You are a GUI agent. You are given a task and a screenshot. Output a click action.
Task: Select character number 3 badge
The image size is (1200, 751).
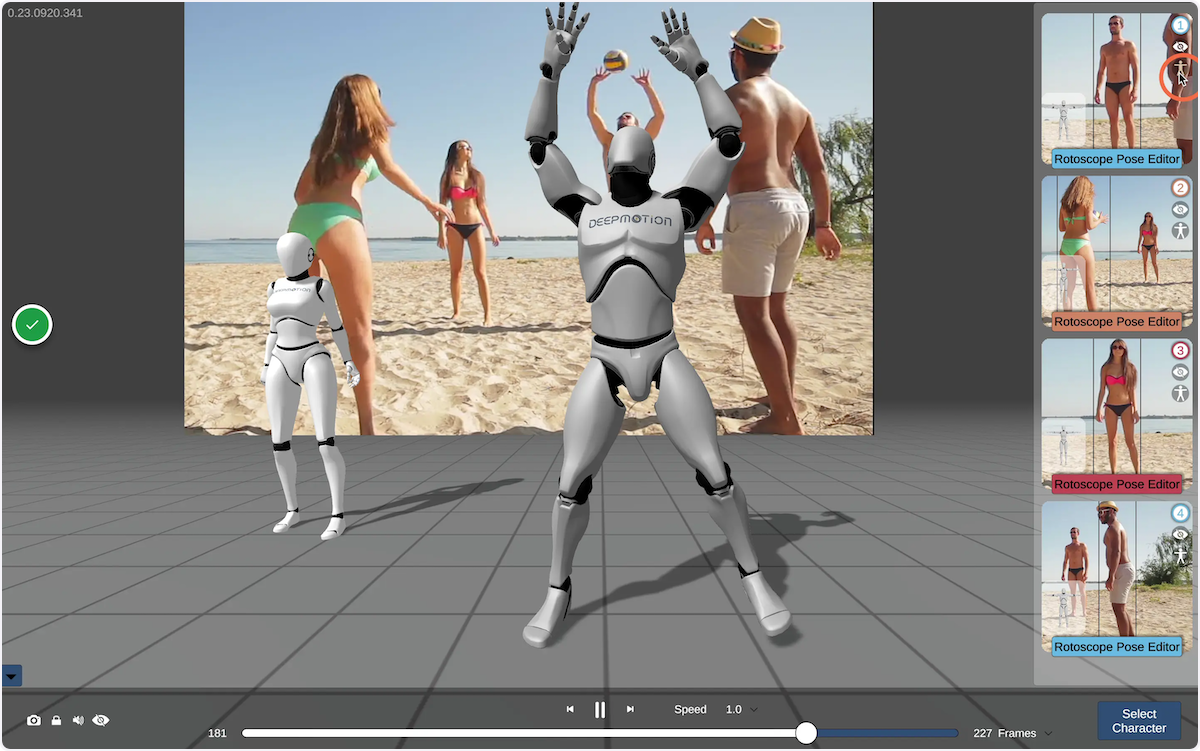point(1180,351)
